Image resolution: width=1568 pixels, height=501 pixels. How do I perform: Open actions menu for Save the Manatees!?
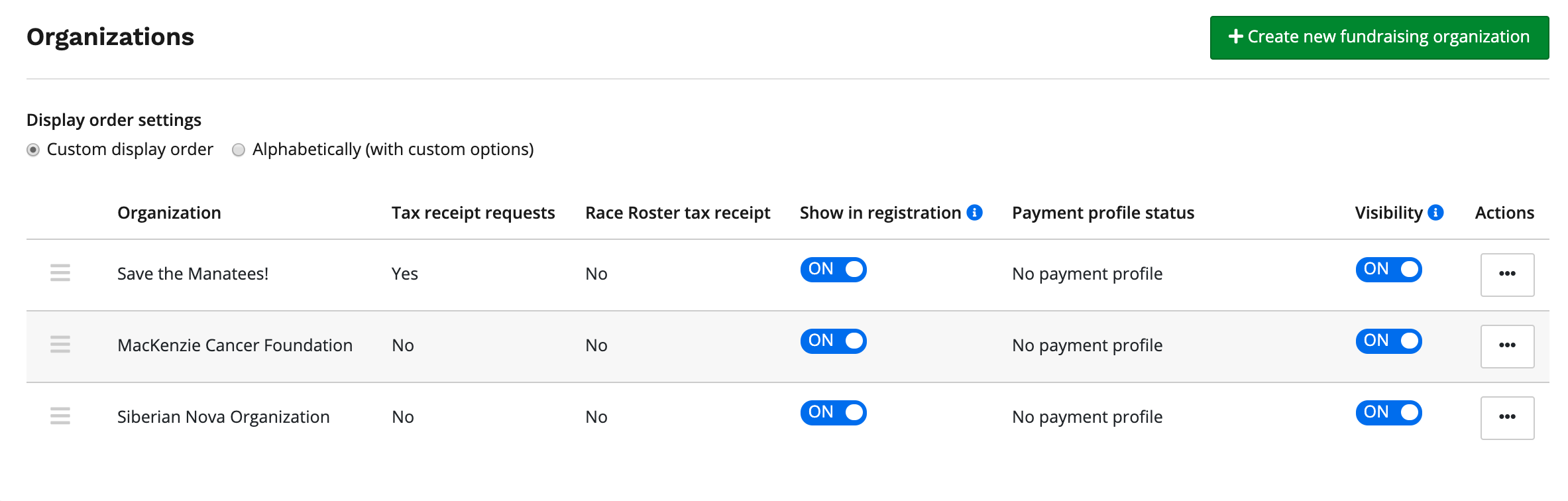pos(1507,274)
